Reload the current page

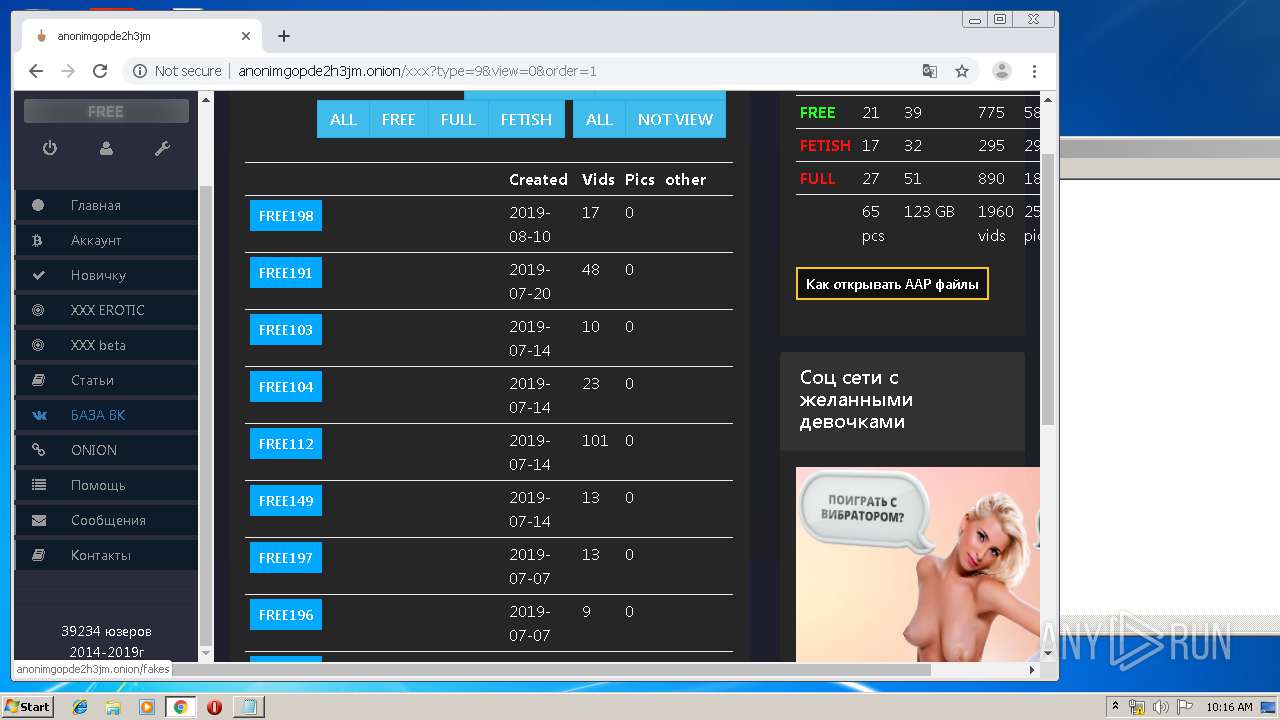tap(100, 71)
